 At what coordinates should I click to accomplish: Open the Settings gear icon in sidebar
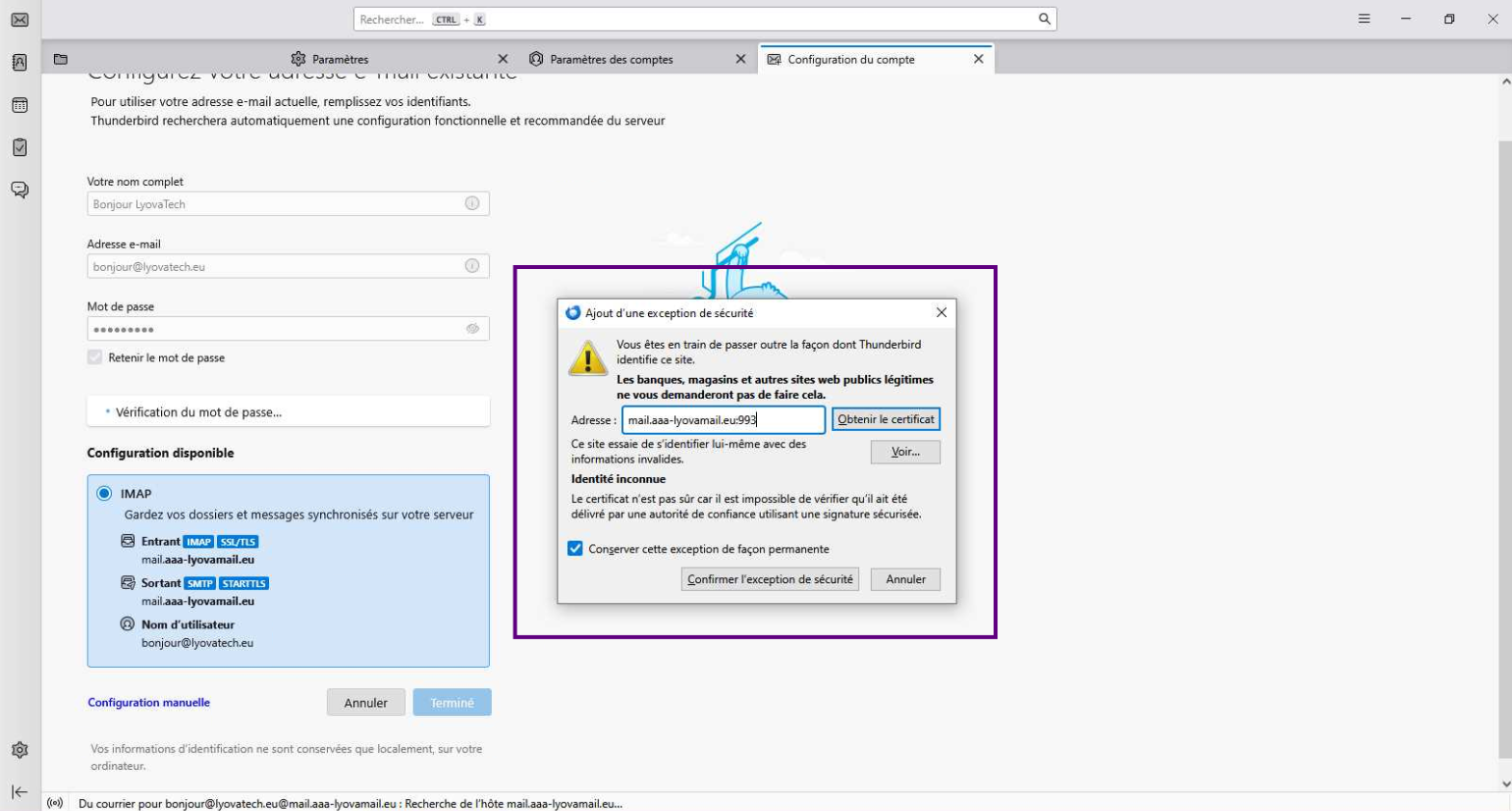pos(20,750)
